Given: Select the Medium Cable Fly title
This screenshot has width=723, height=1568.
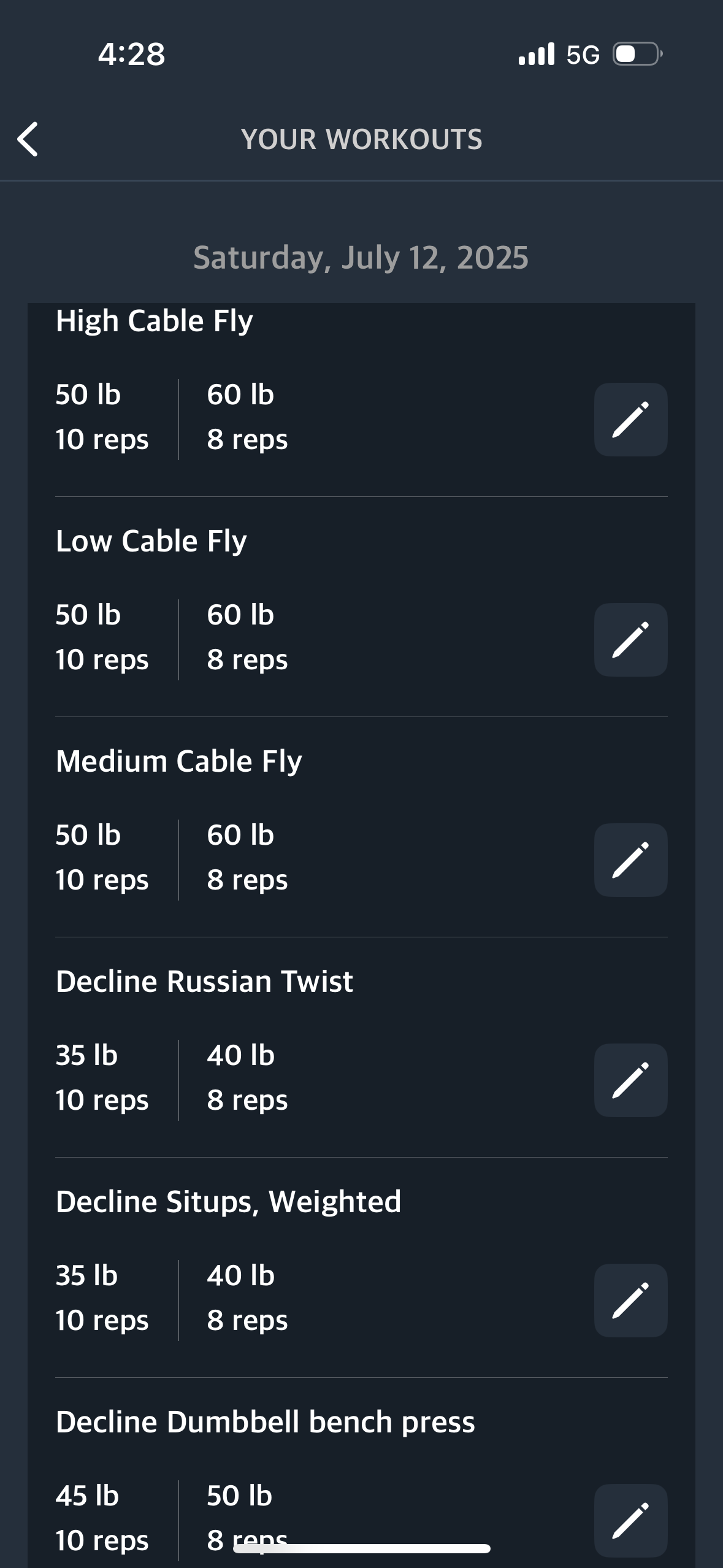Looking at the screenshot, I should 178,761.
